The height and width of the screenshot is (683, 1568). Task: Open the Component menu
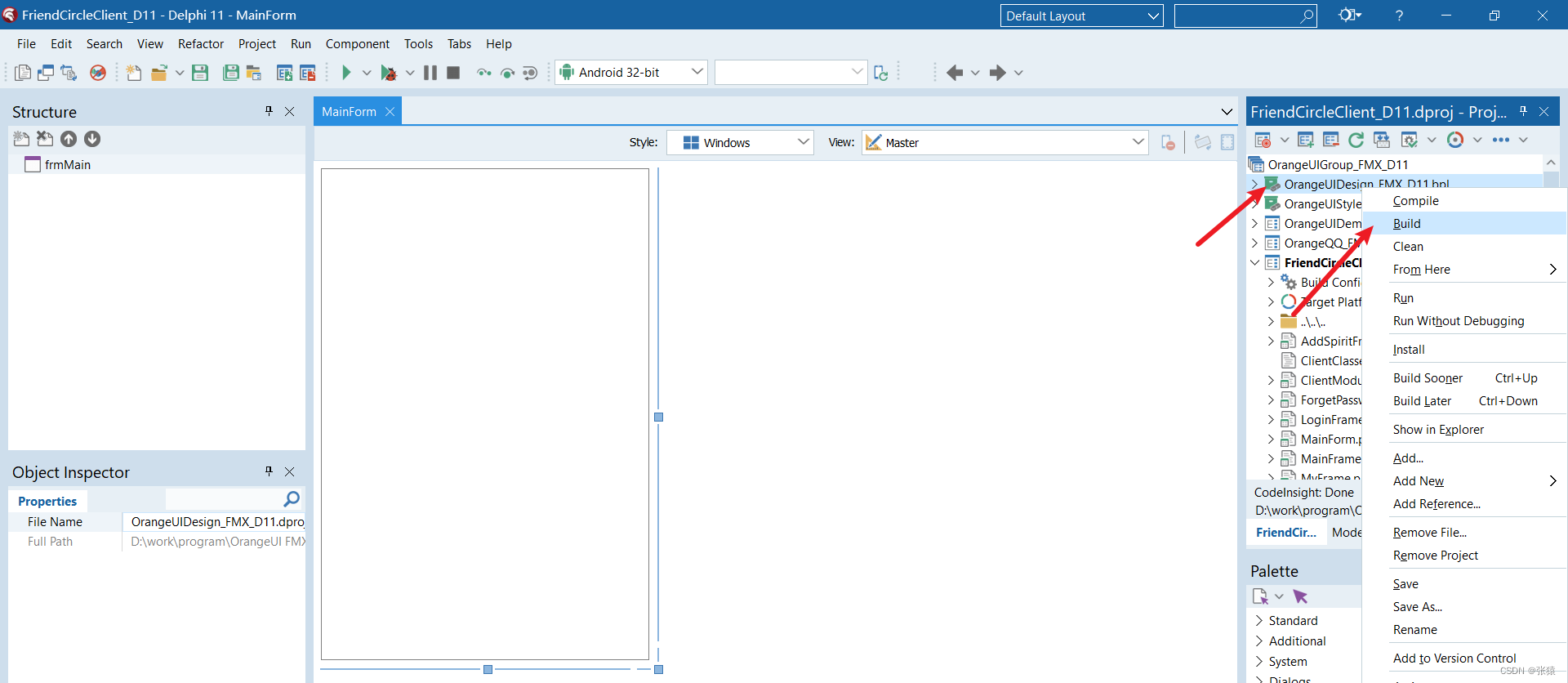(358, 44)
